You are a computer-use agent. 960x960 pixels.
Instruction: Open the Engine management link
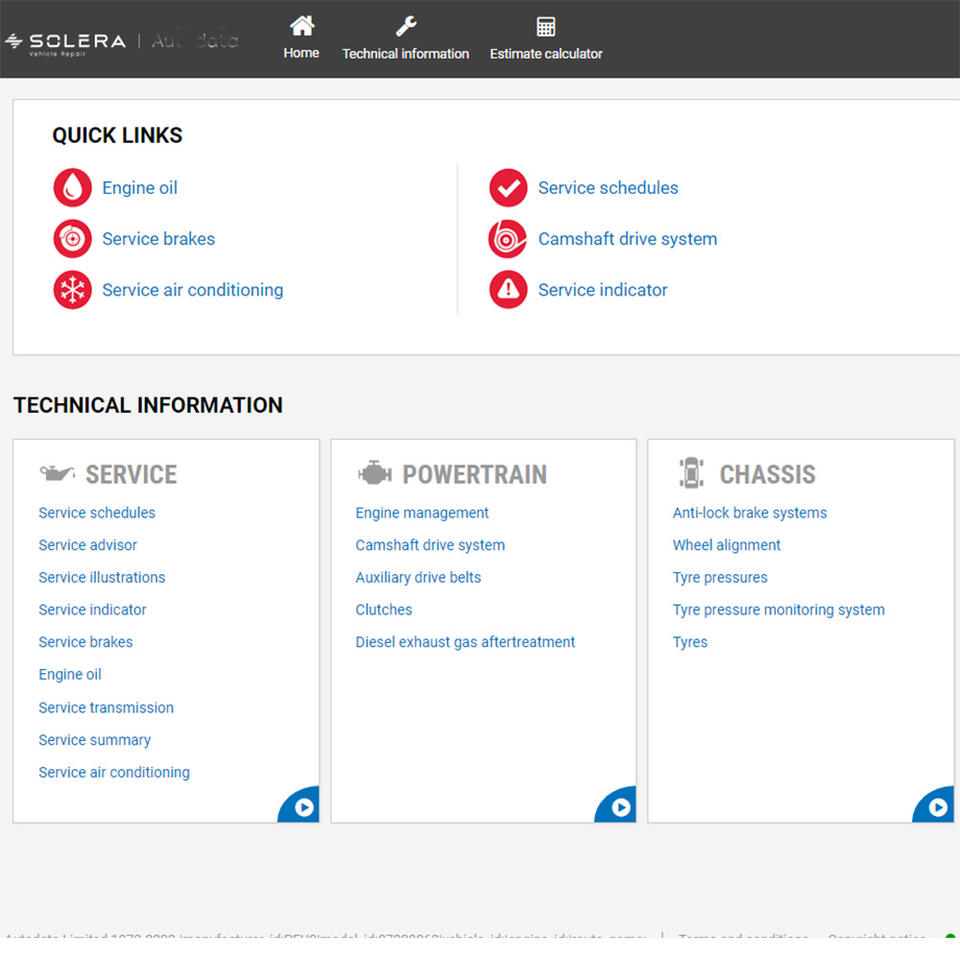point(422,513)
